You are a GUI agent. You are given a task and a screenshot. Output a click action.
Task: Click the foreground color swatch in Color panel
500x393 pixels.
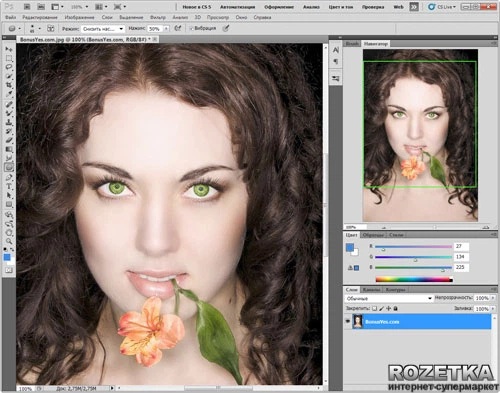350,247
